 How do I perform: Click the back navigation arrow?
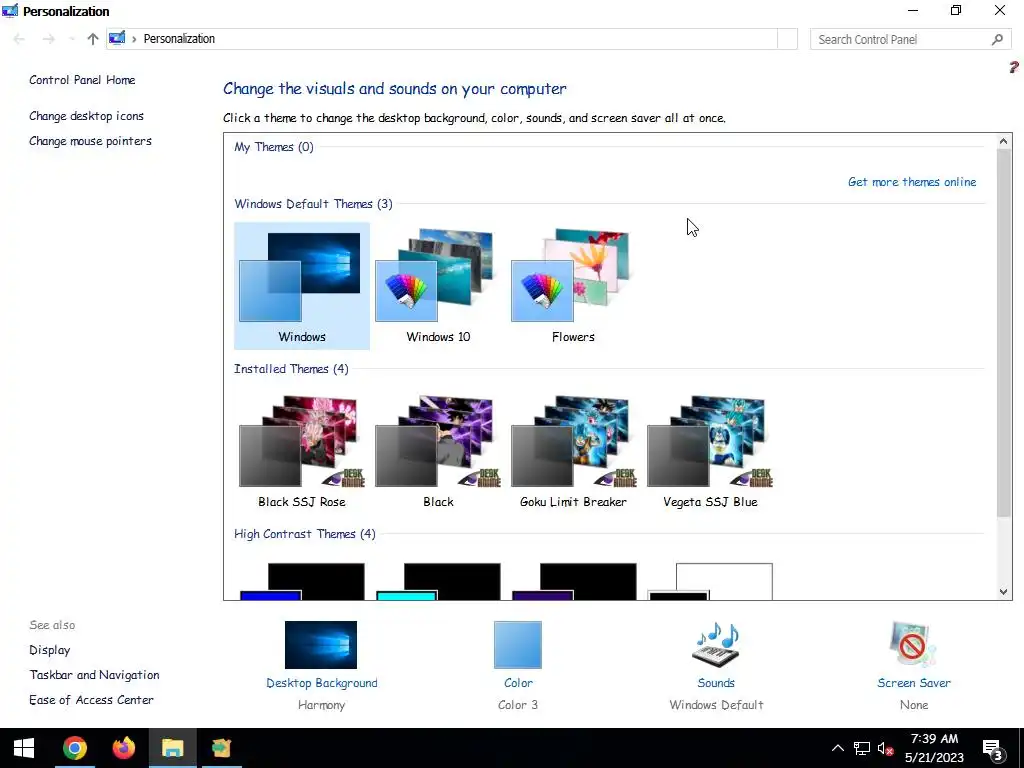click(x=19, y=39)
